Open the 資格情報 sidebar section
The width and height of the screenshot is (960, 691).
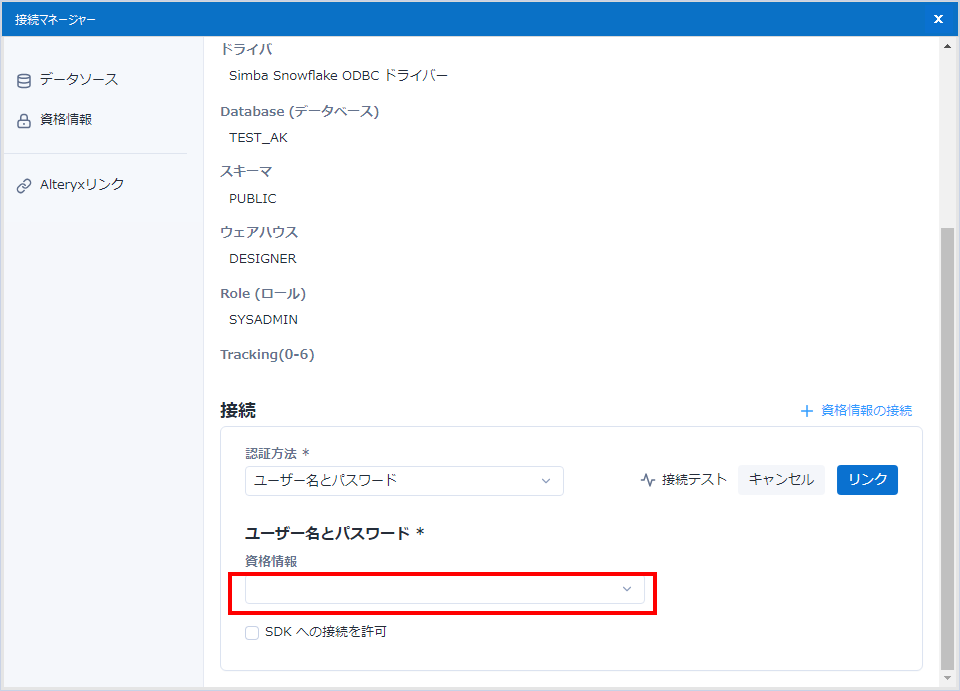(x=66, y=120)
